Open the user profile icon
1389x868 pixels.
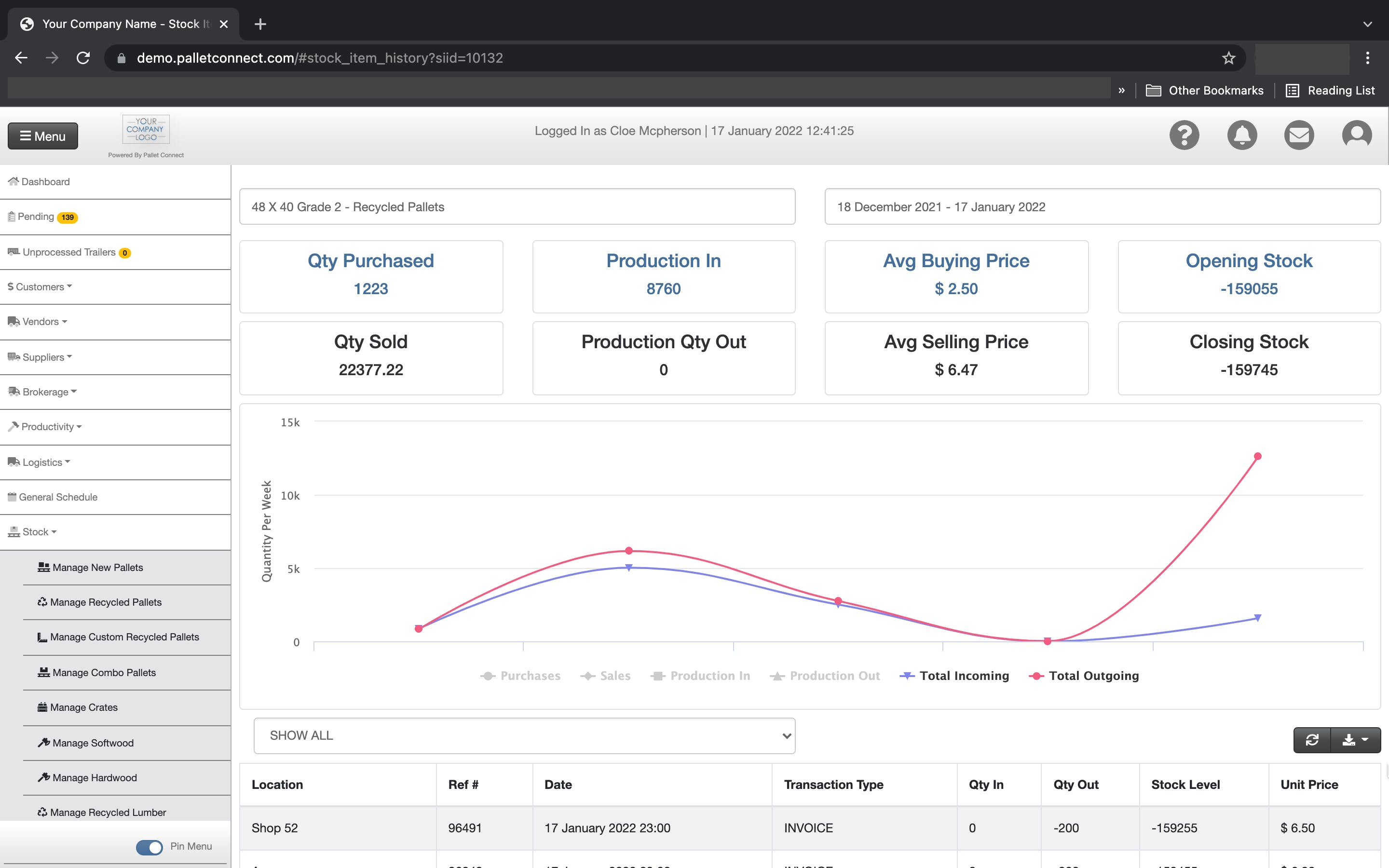click(1356, 135)
